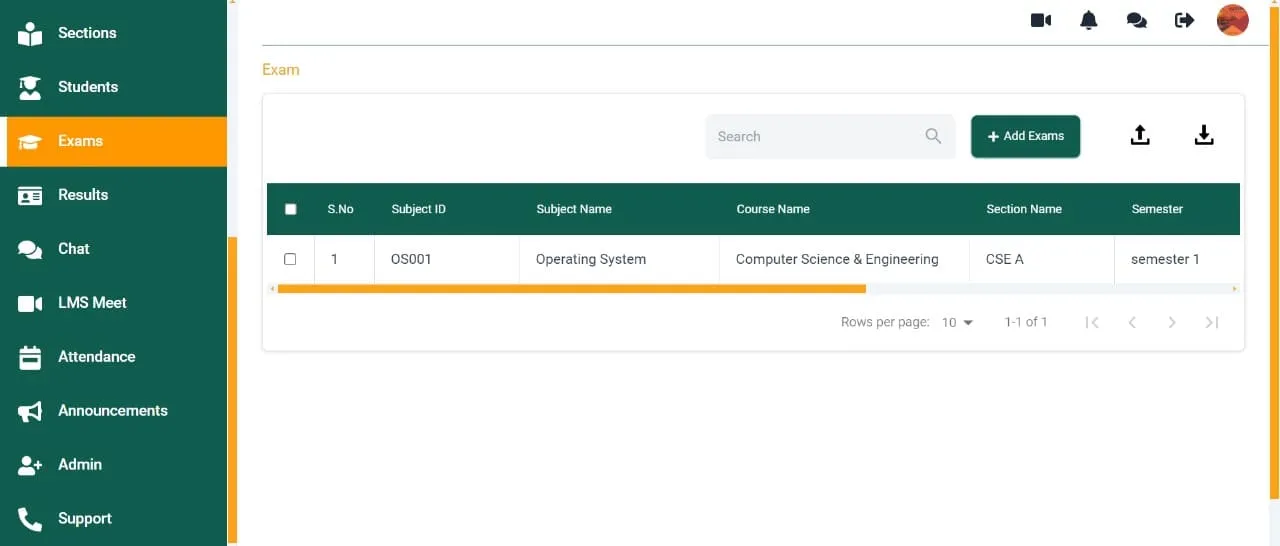Click the 'Operating System' cell
The width and height of the screenshot is (1280, 546).
(619, 259)
